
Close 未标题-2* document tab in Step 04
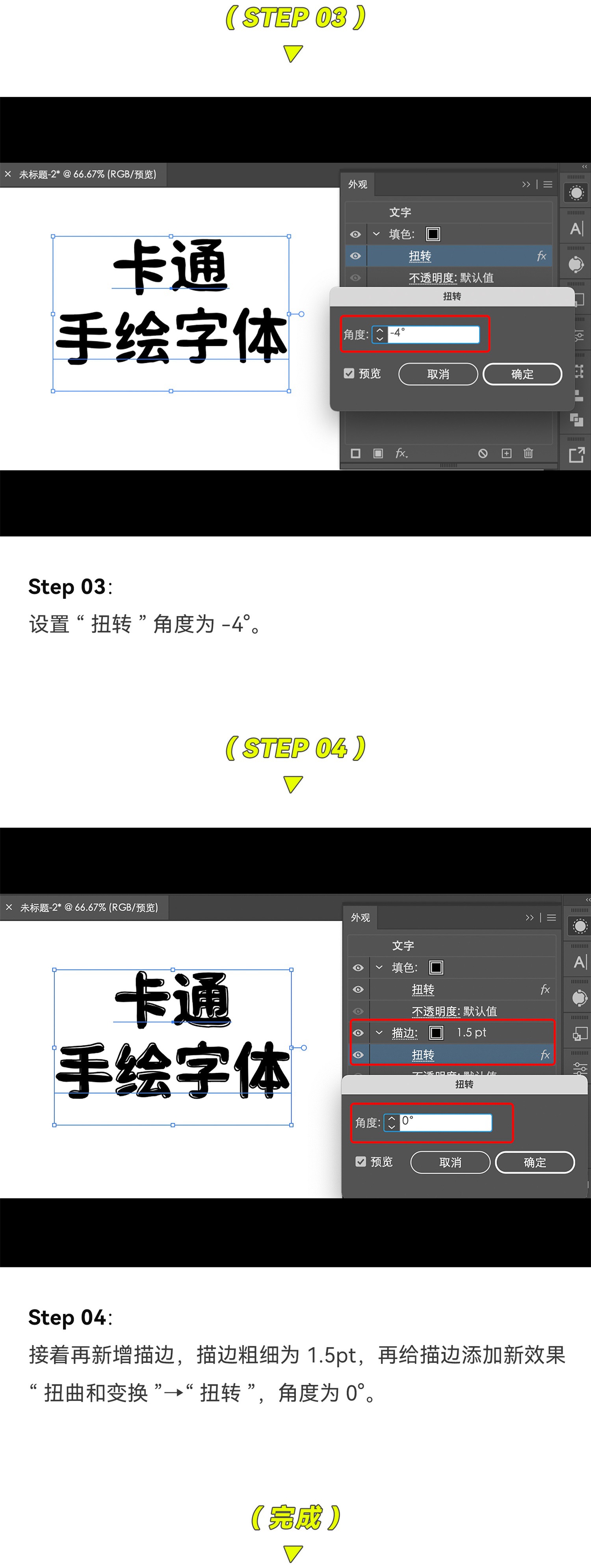click(x=9, y=907)
